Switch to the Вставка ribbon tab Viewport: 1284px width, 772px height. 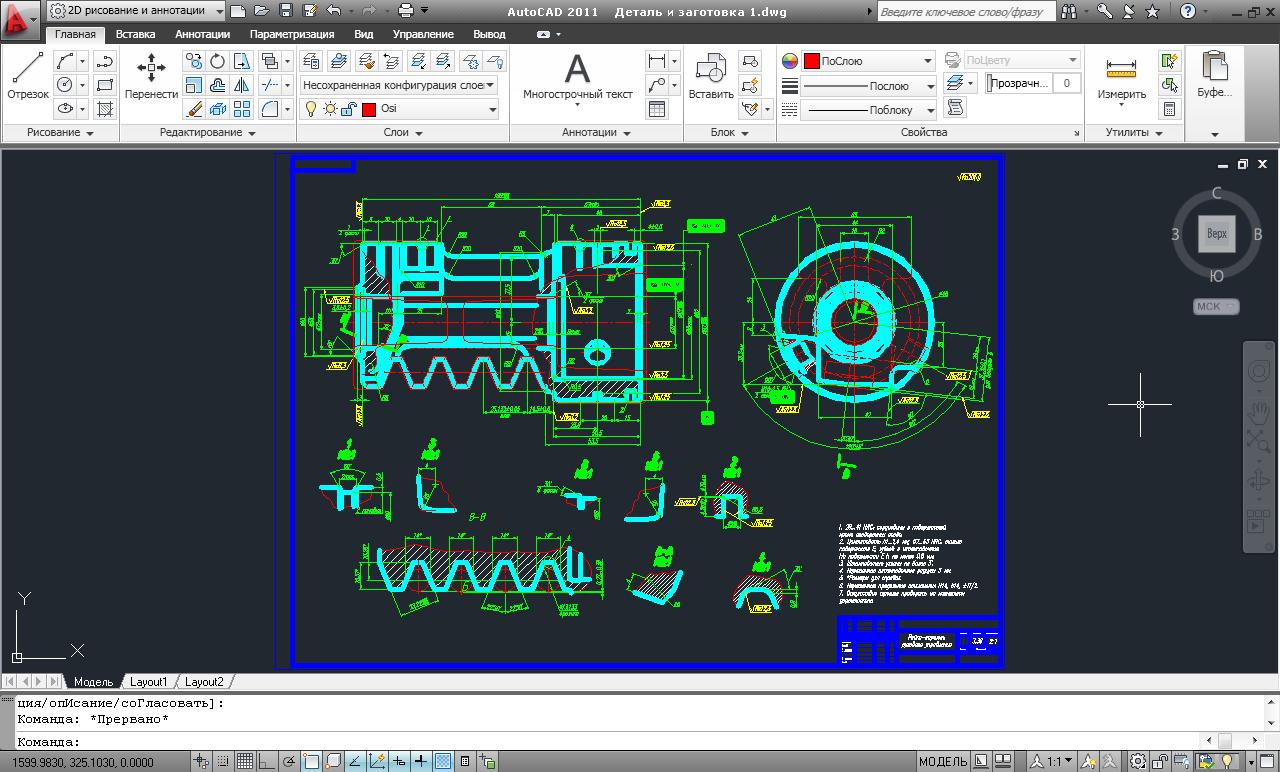point(135,34)
